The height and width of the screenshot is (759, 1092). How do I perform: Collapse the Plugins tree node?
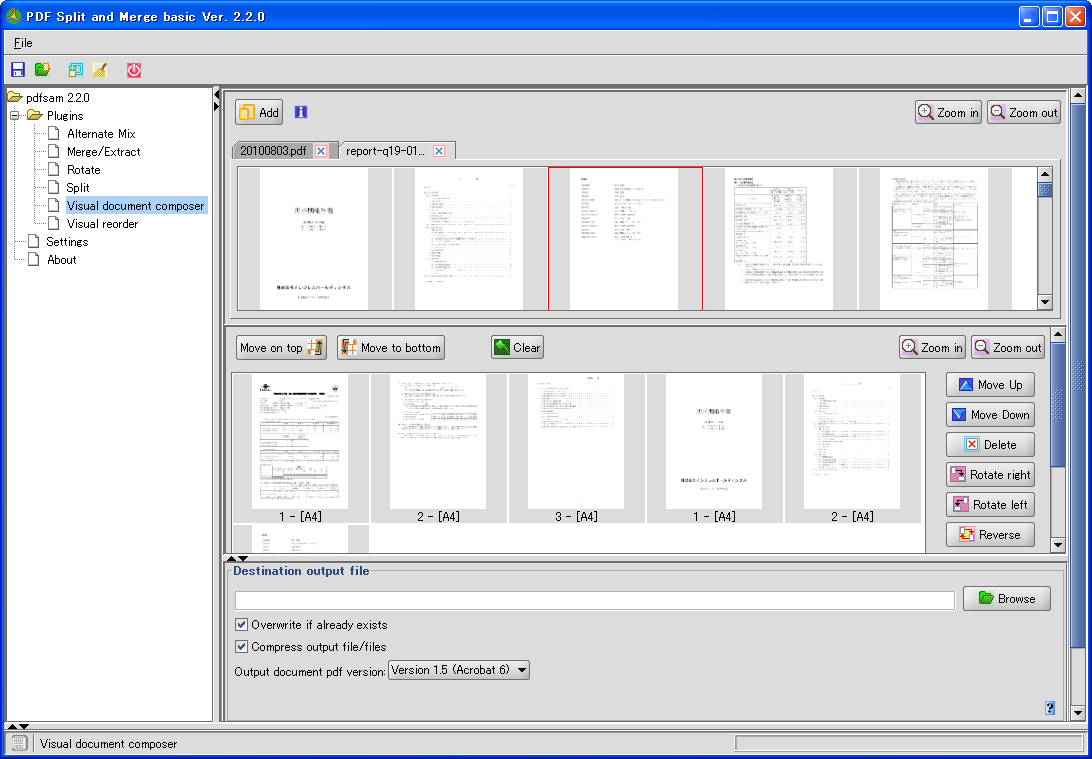click(14, 115)
